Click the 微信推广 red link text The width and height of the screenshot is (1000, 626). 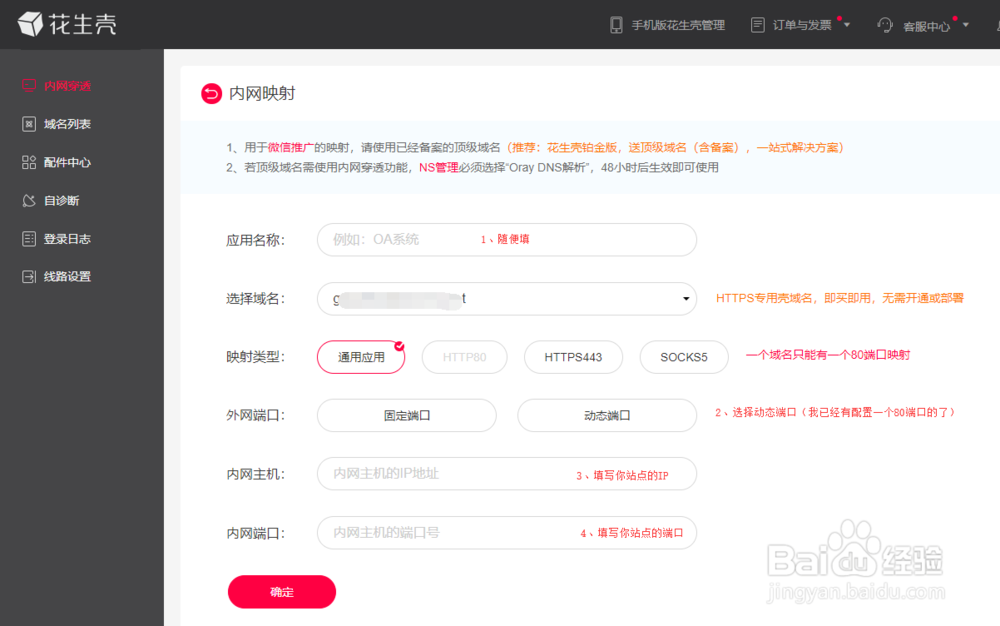pos(291,147)
